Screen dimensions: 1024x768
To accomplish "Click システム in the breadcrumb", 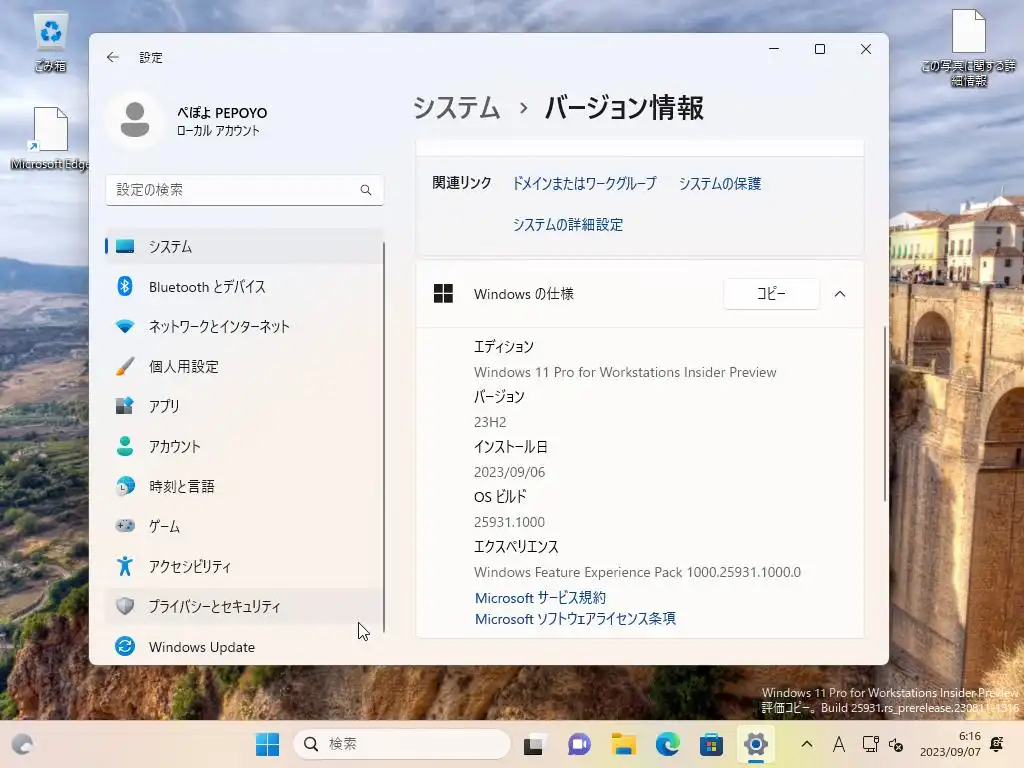I will [x=456, y=108].
